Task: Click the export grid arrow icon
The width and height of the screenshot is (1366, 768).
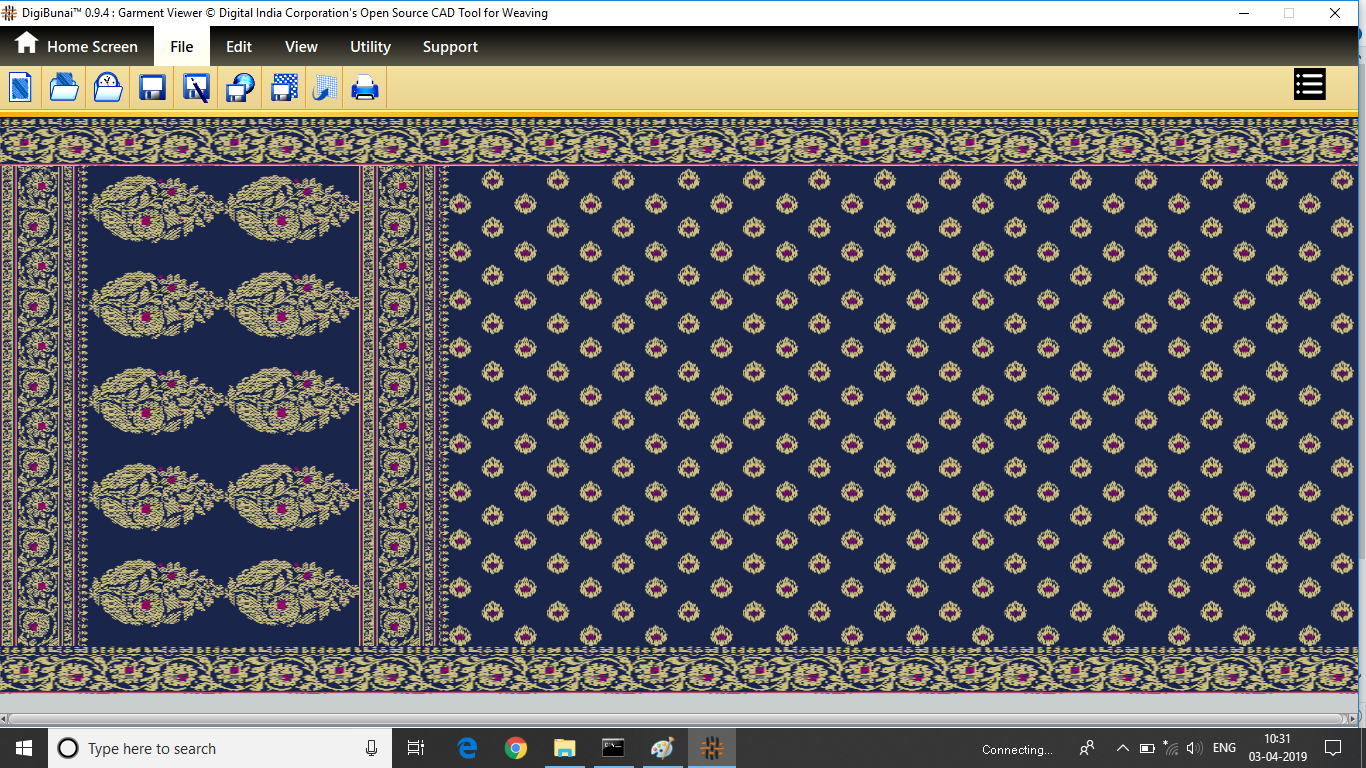Action: point(324,88)
